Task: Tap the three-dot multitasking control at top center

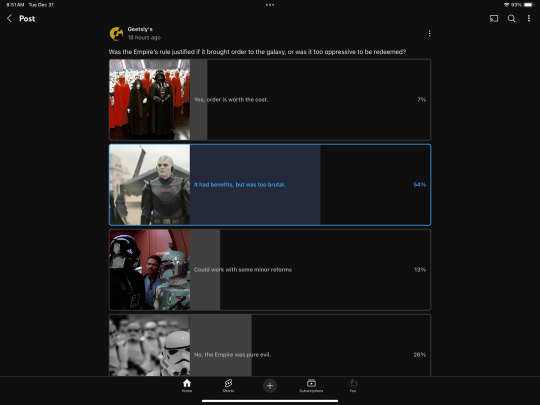Action: tap(270, 5)
